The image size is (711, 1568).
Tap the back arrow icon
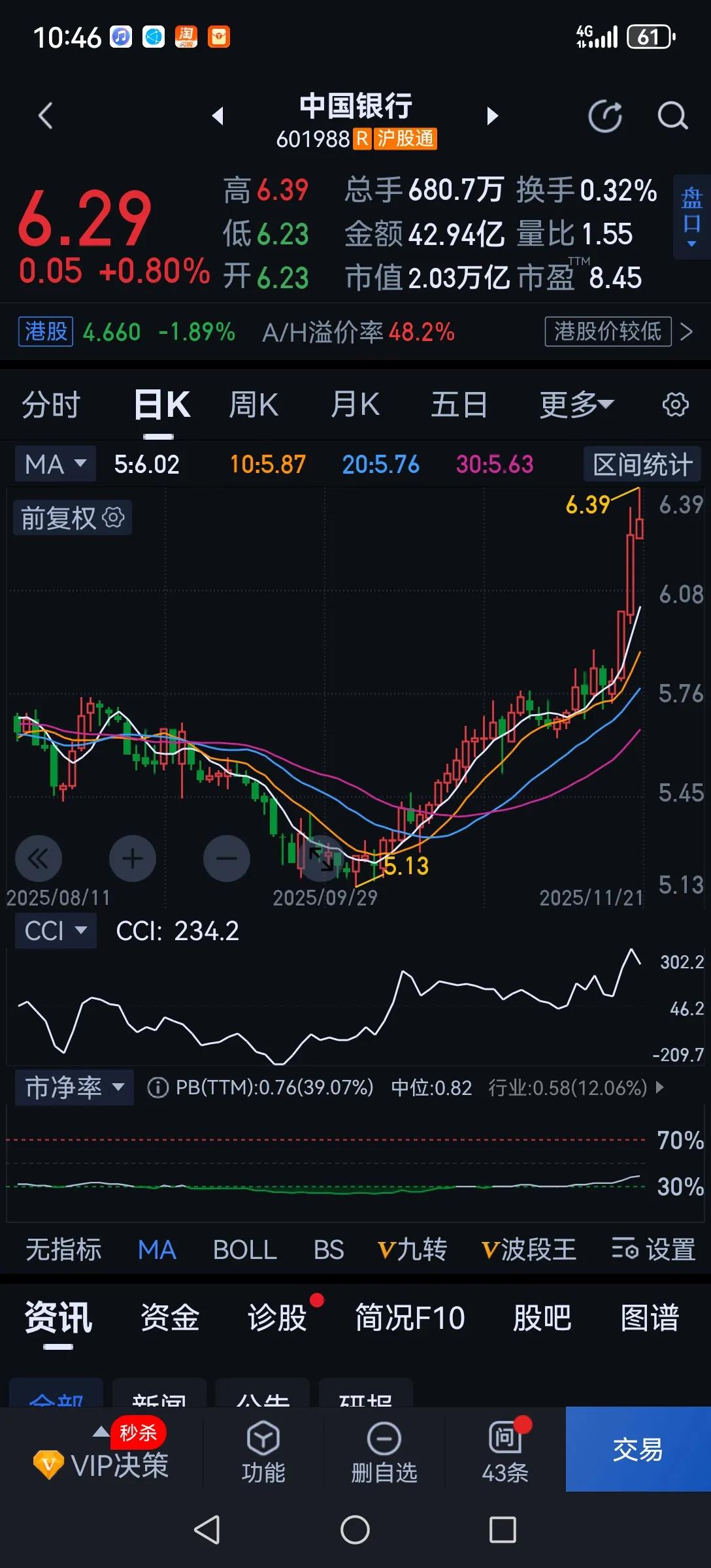pos(45,116)
